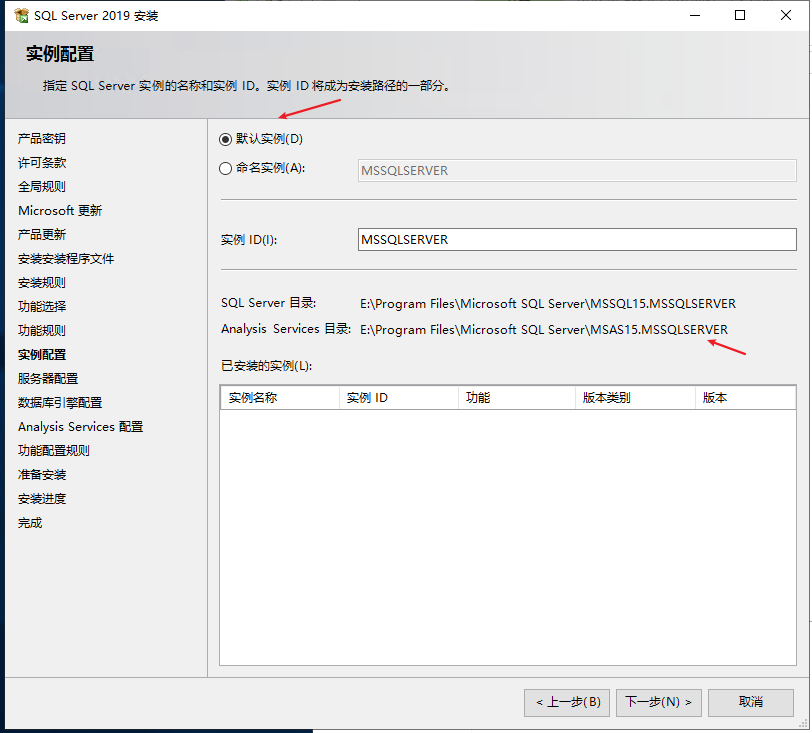
Task: Select the 默认实例(D) radio button
Action: [x=225, y=139]
